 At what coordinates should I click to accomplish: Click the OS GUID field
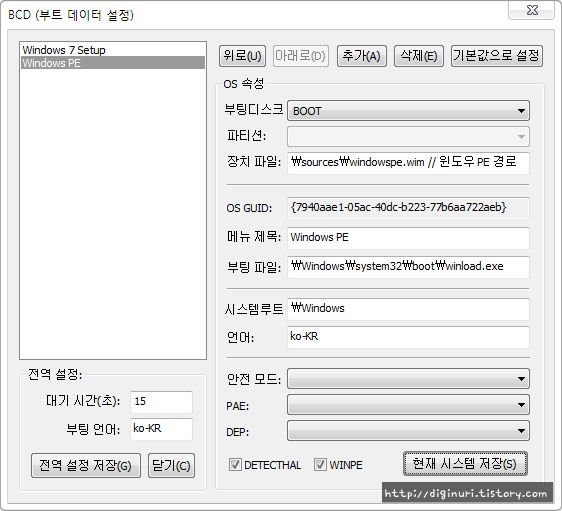coord(408,208)
